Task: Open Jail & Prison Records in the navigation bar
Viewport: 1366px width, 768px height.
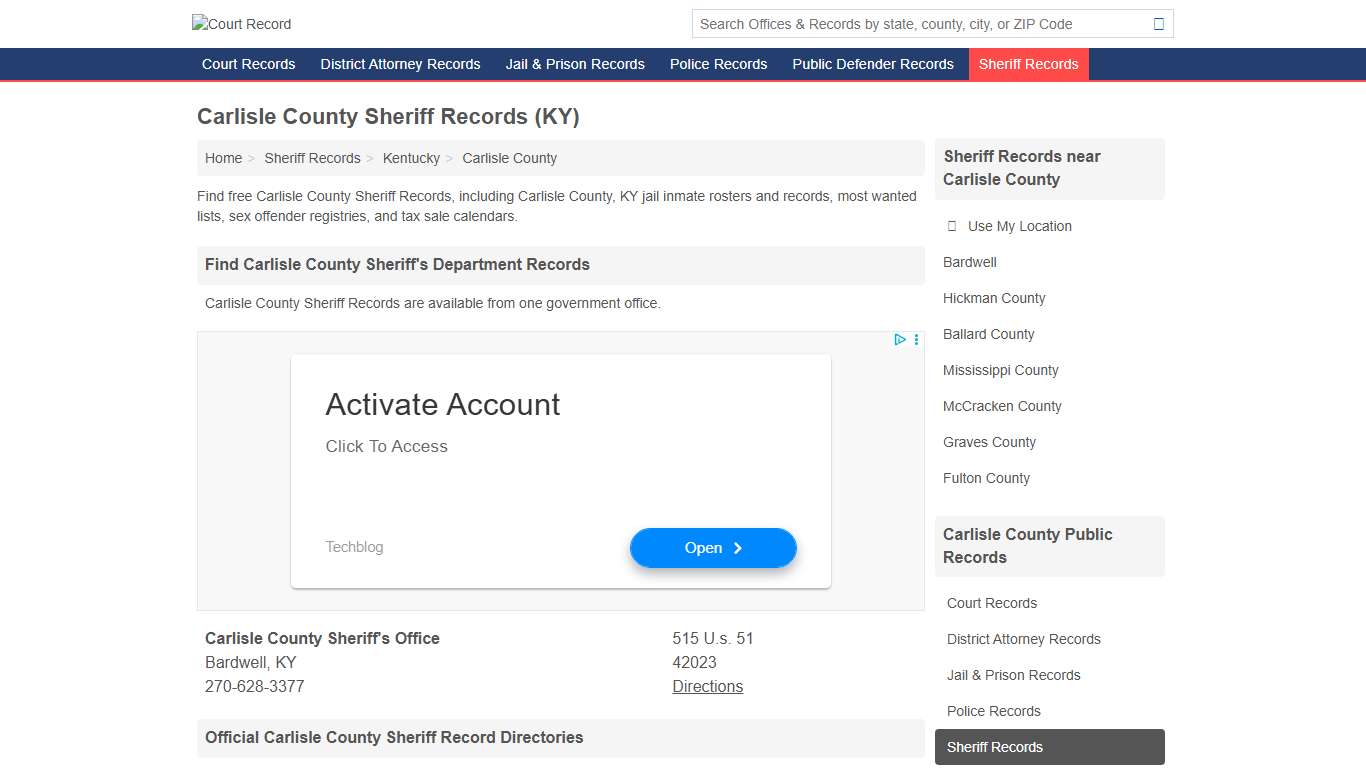Action: coord(575,64)
